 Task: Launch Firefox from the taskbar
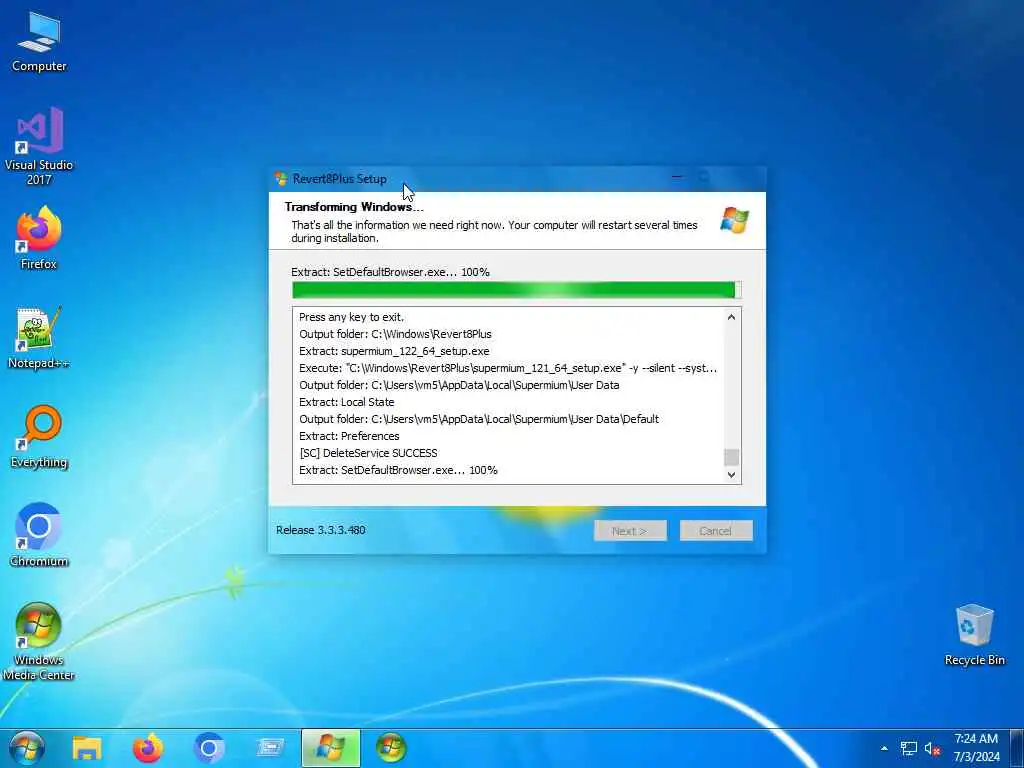coord(148,748)
